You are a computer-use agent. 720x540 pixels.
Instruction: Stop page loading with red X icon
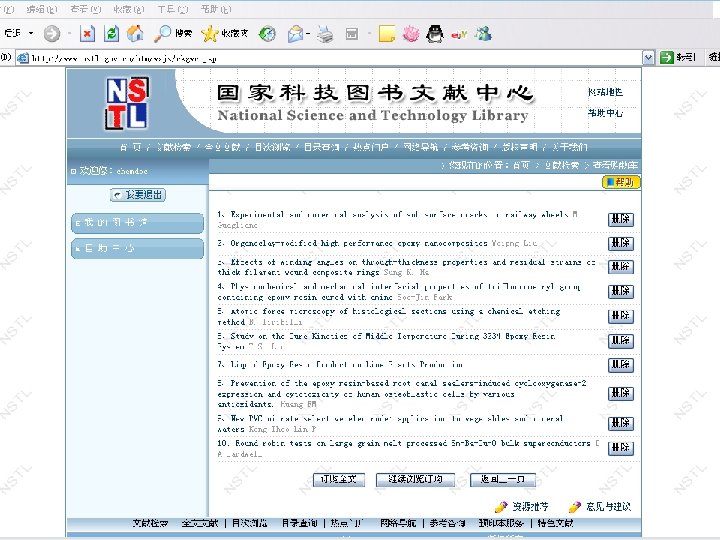point(87,34)
